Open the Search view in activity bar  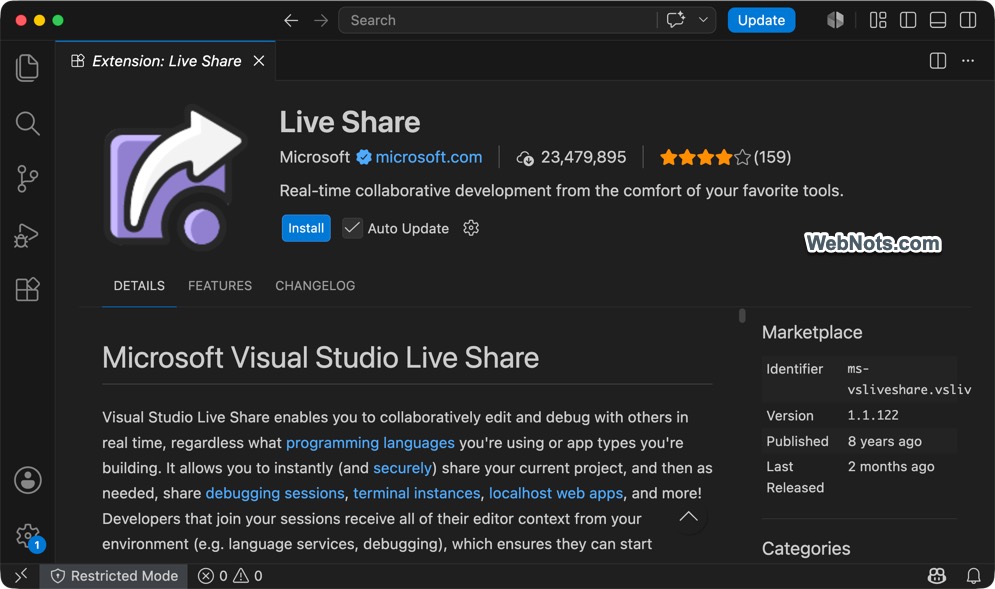27,123
